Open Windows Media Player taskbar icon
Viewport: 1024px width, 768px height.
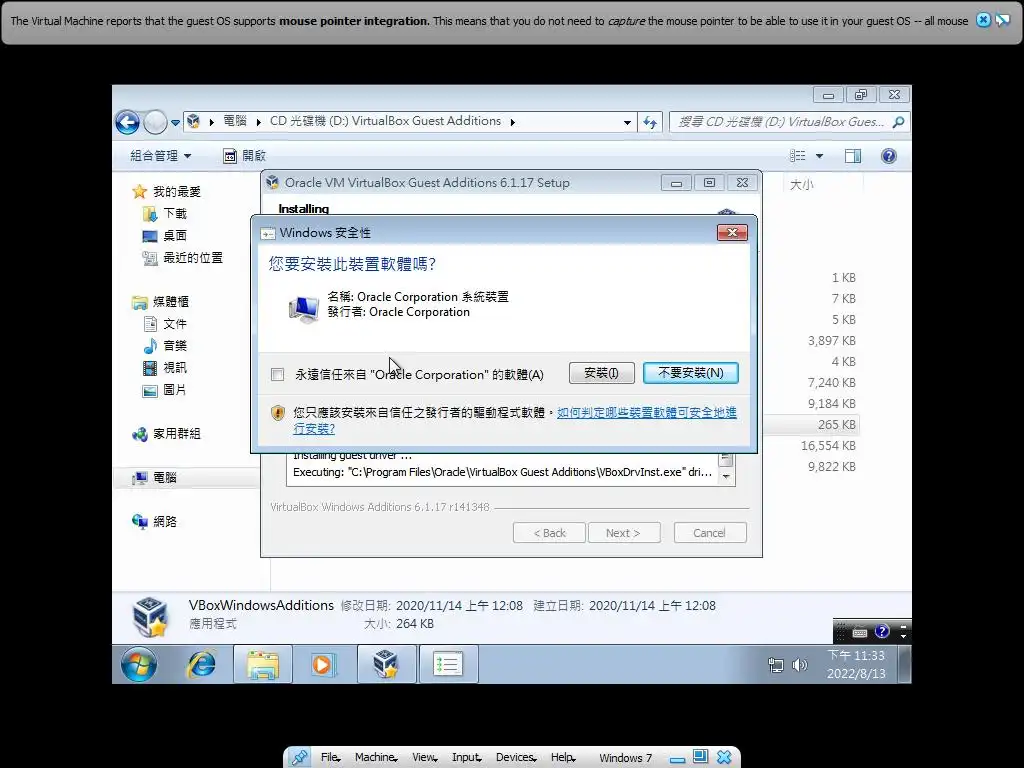point(323,665)
